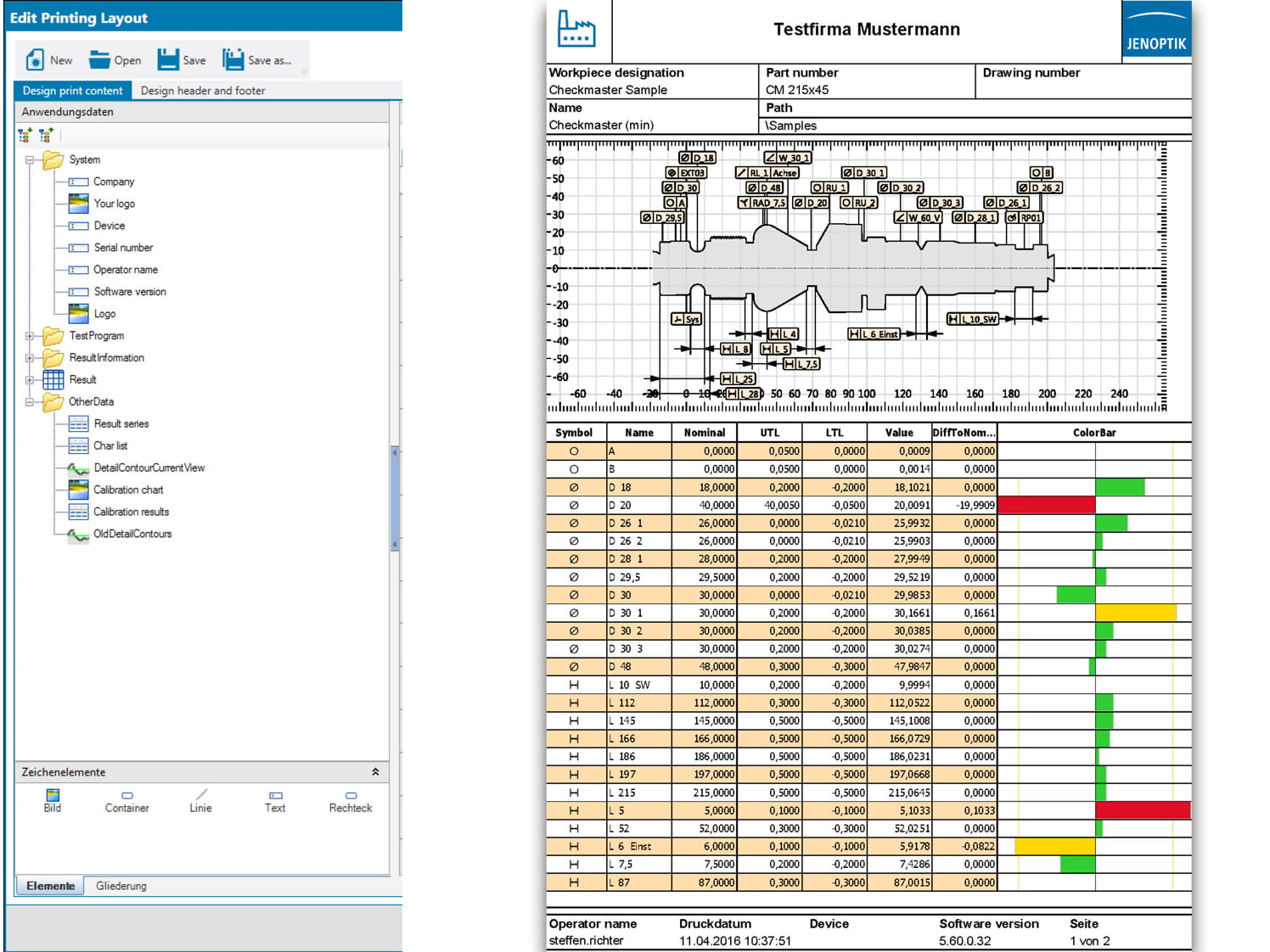Switch to Design header and footer tab
Screen dimensions: 1270x952
[203, 91]
